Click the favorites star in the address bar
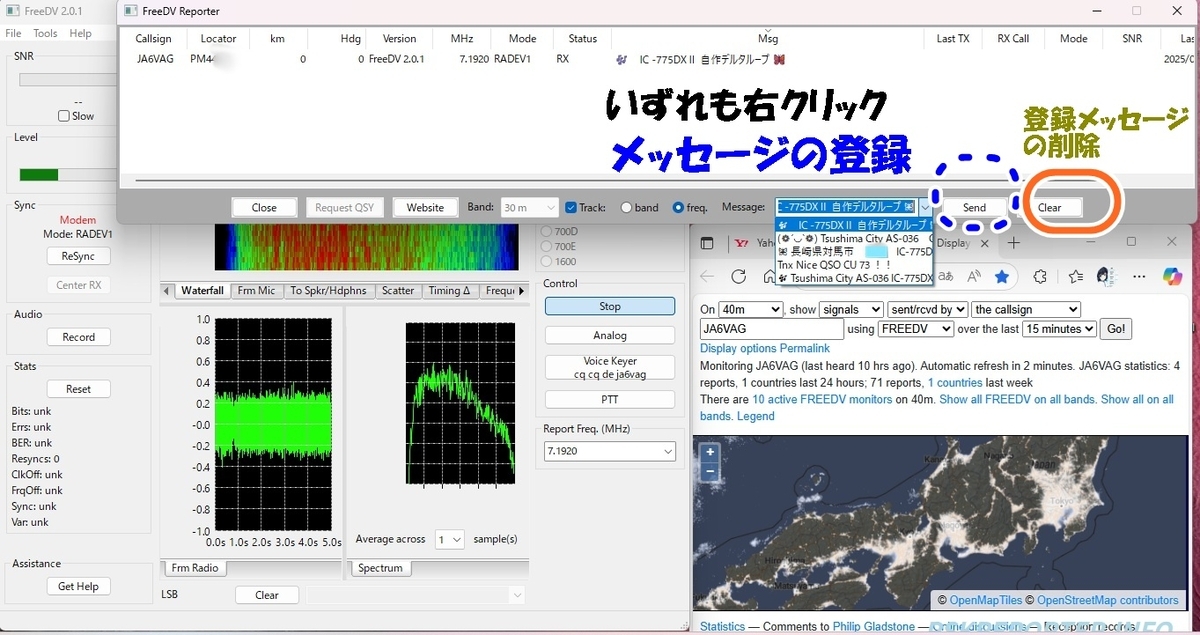Viewport: 1200px width, 635px height. point(1002,275)
